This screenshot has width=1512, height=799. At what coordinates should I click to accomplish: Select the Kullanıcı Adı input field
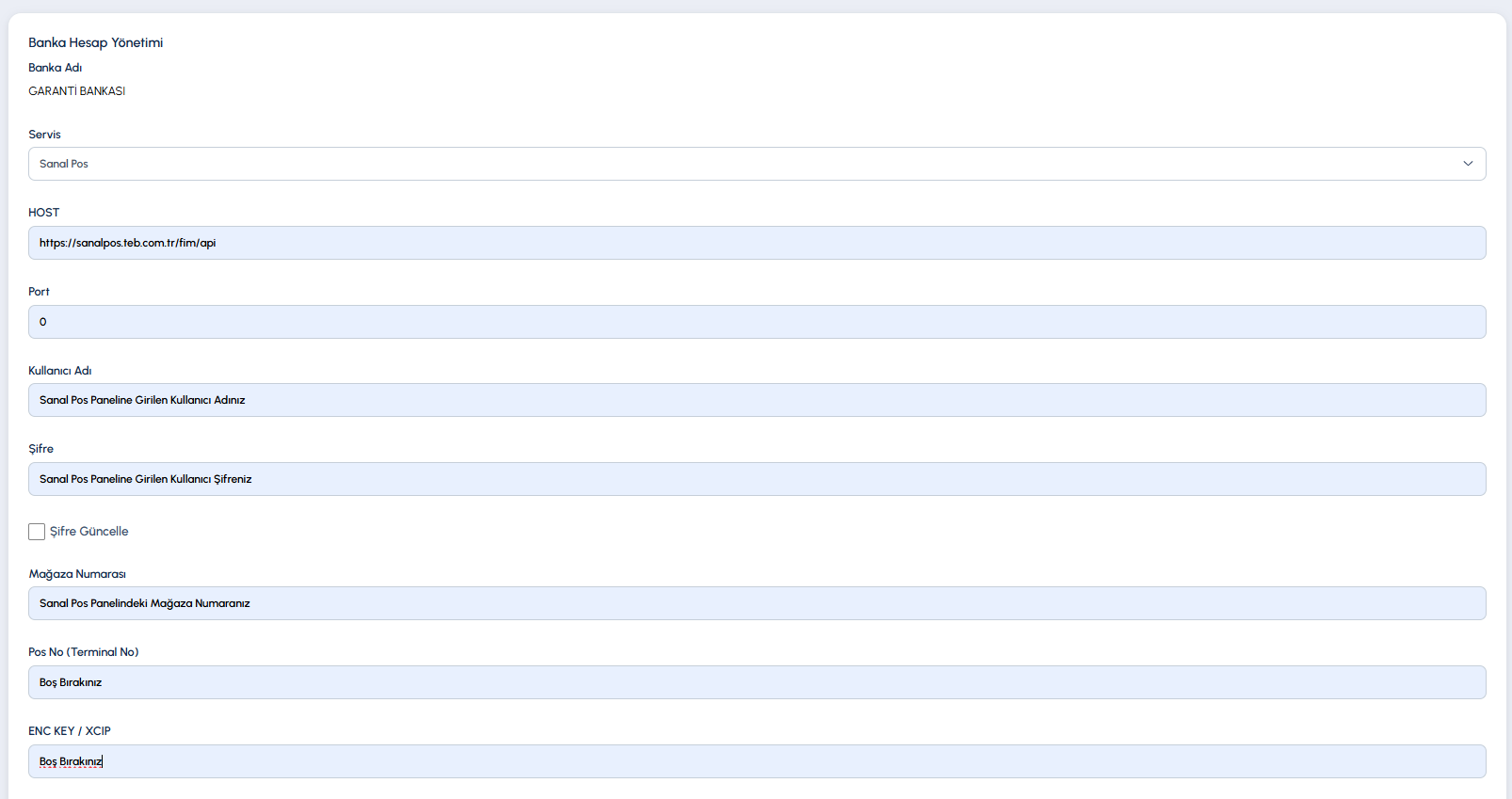pos(757,400)
